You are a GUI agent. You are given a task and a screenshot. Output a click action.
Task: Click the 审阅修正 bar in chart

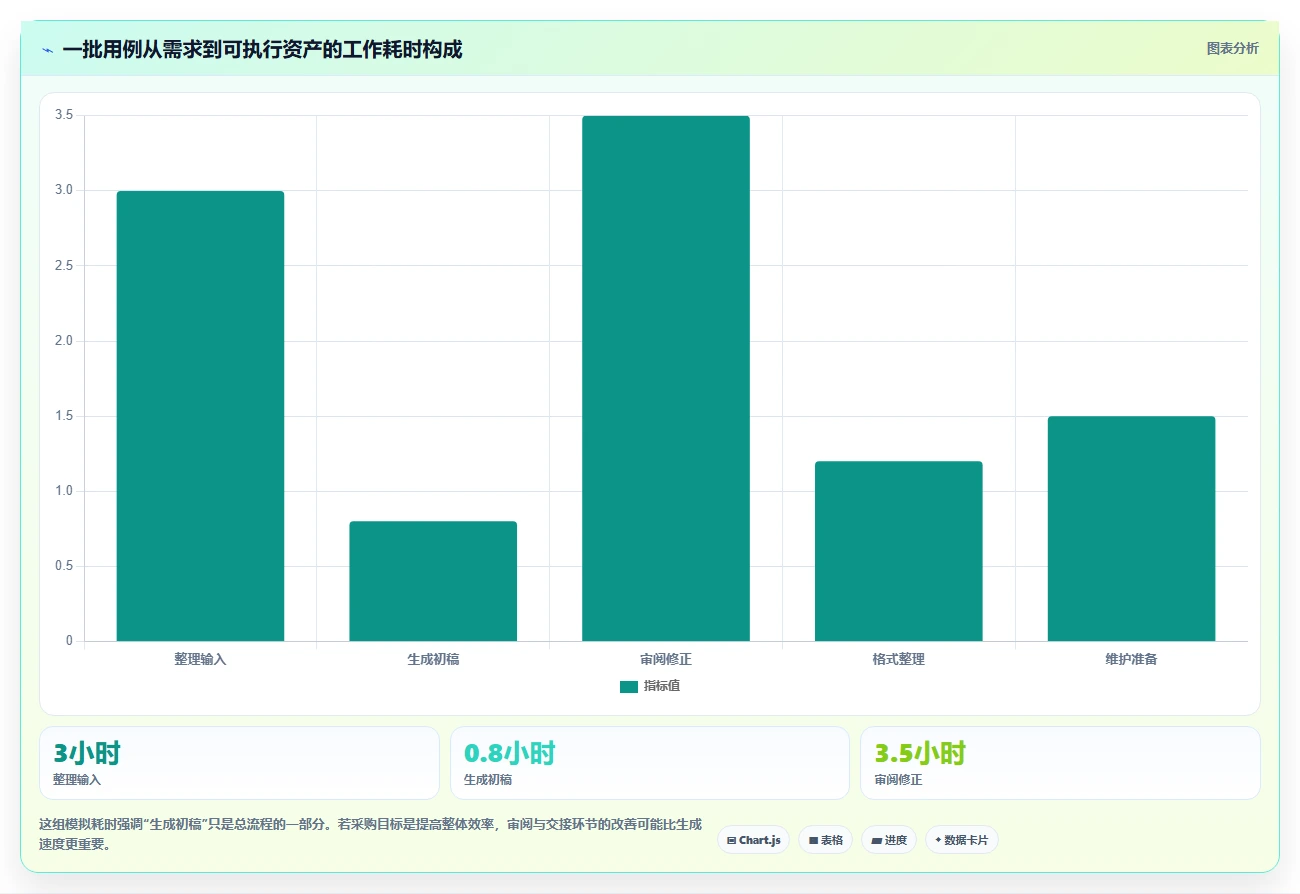click(x=666, y=378)
